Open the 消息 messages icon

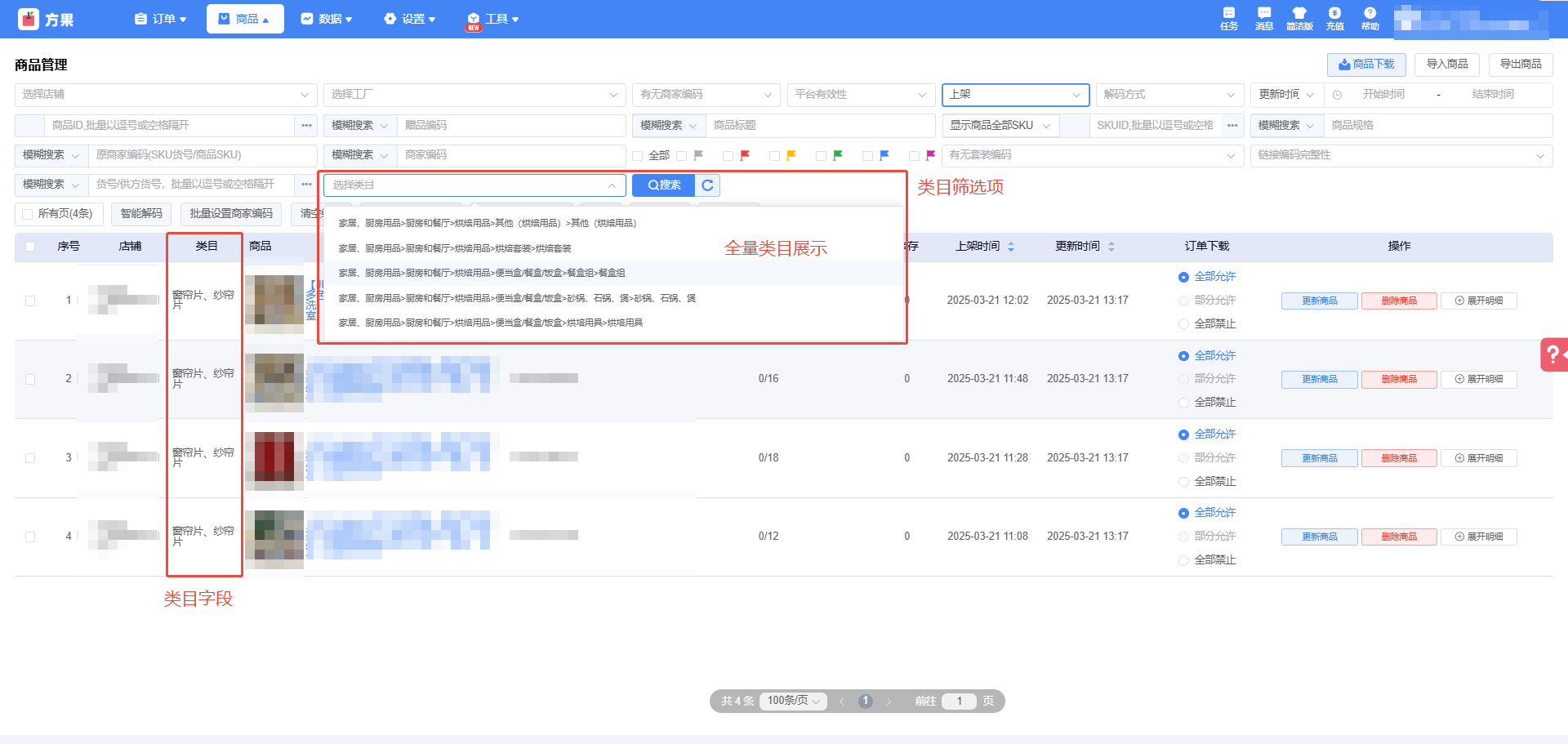point(1263,18)
